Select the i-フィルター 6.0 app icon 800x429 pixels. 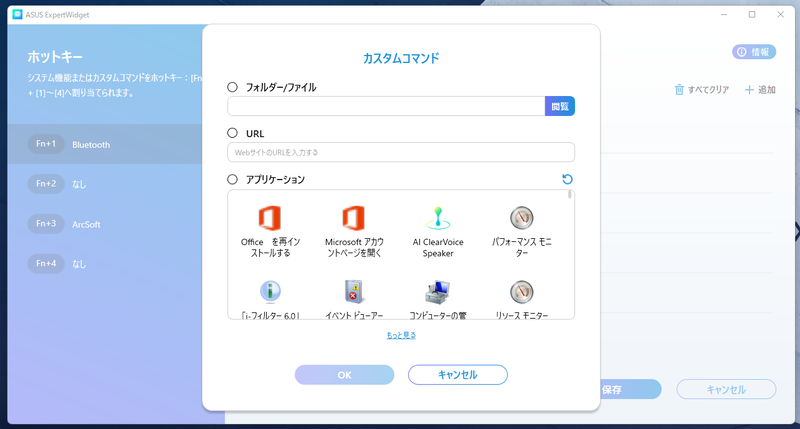coord(270,292)
